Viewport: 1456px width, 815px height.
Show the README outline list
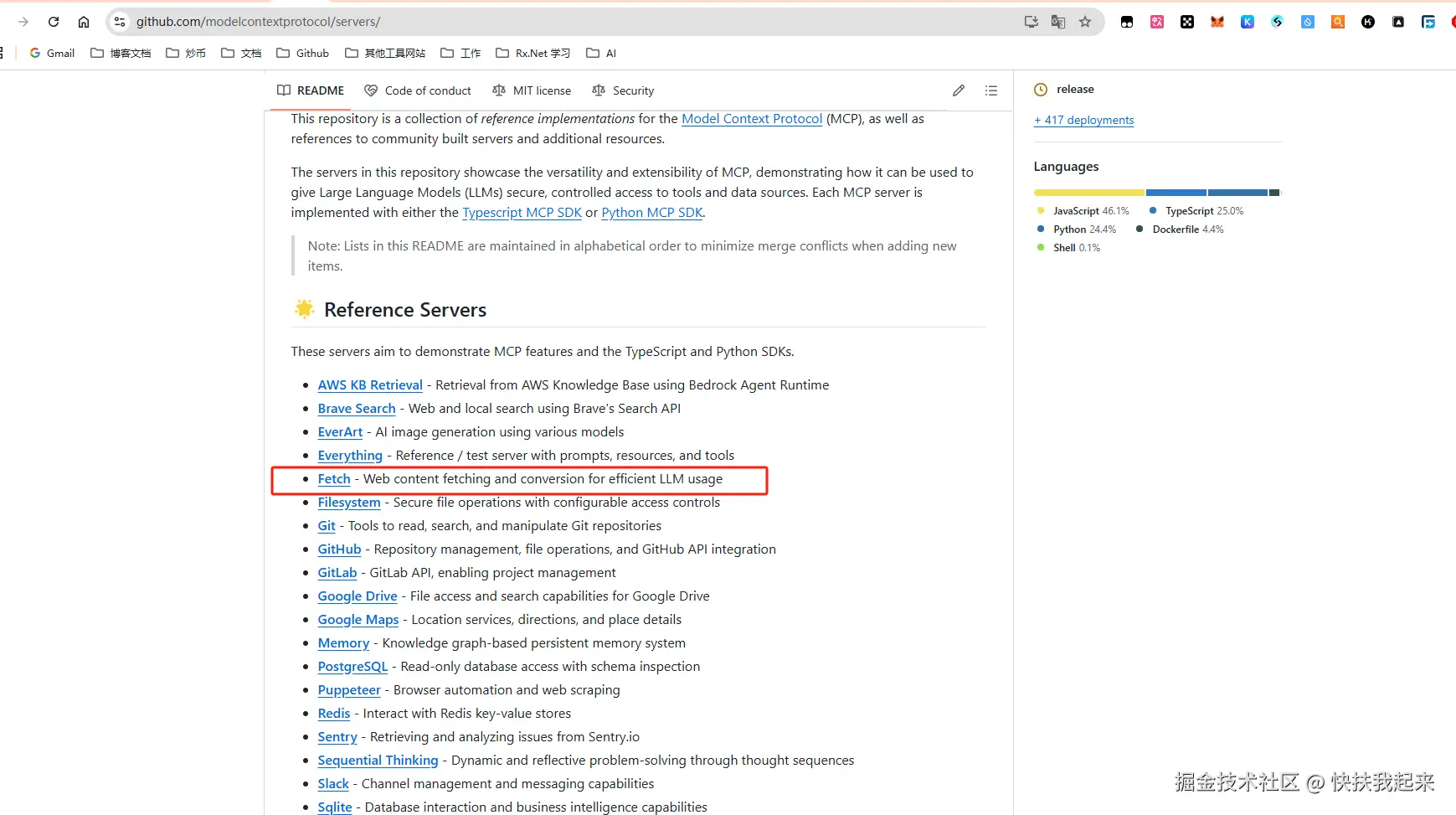[991, 90]
